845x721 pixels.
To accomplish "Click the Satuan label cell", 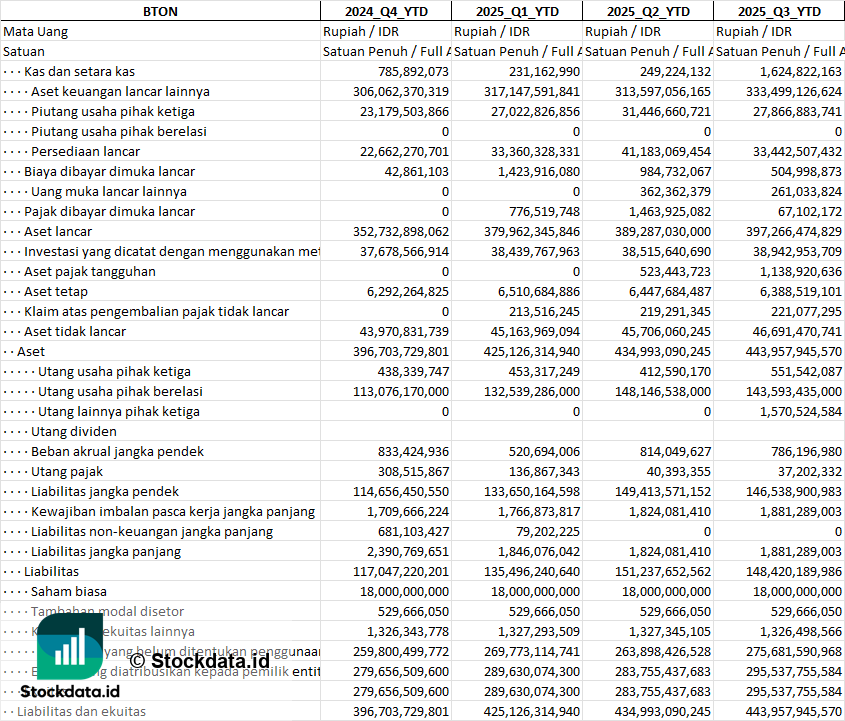I will coord(24,51).
